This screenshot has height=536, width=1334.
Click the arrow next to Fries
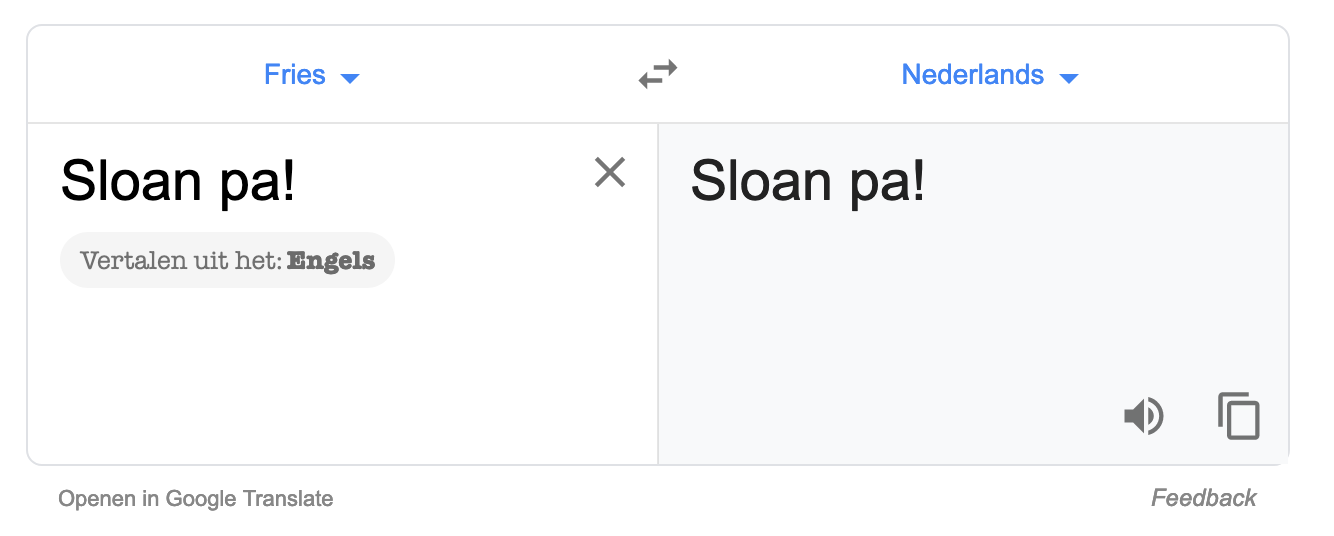pos(350,78)
